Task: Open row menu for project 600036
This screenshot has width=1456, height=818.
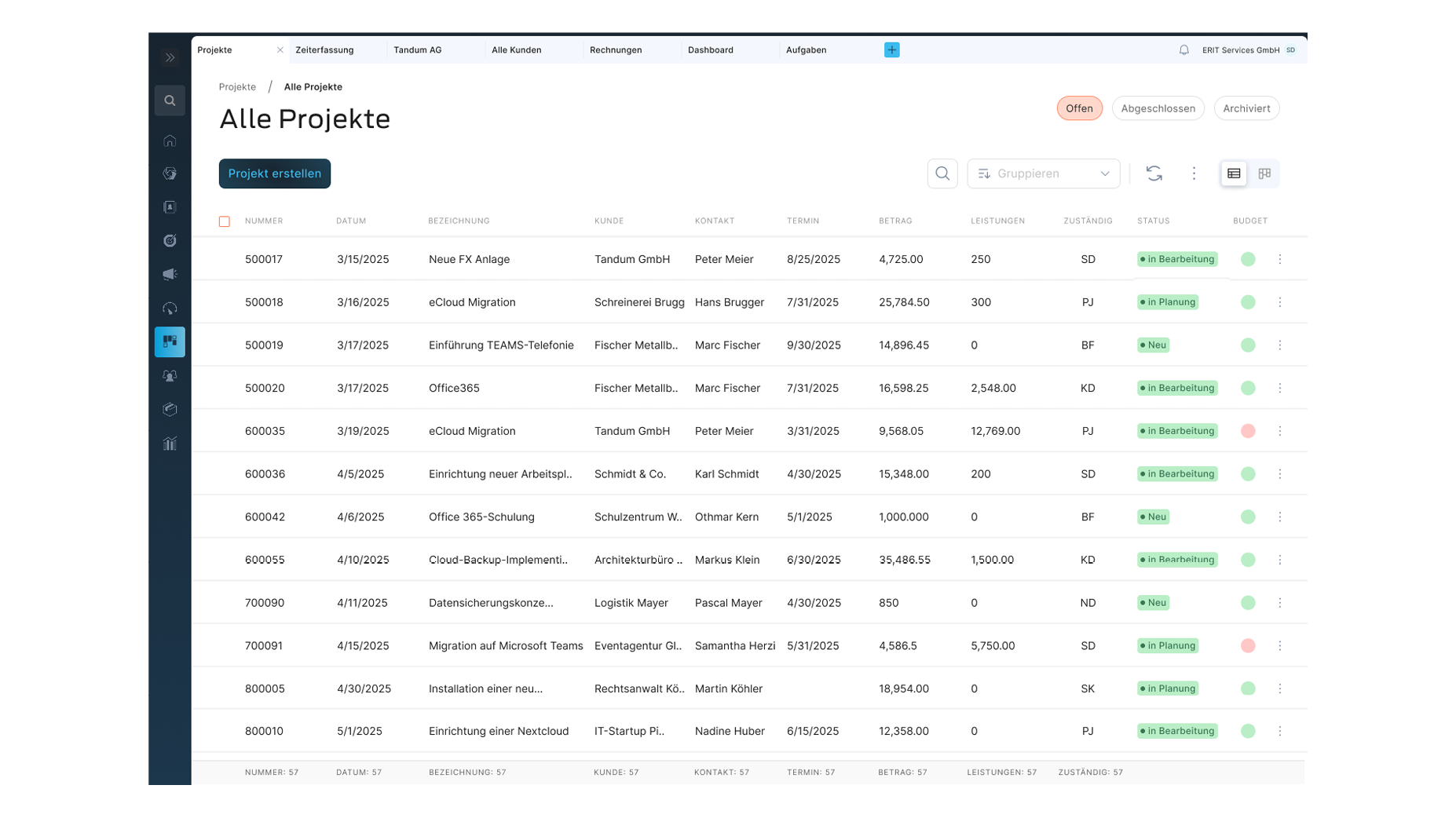Action: [1280, 474]
